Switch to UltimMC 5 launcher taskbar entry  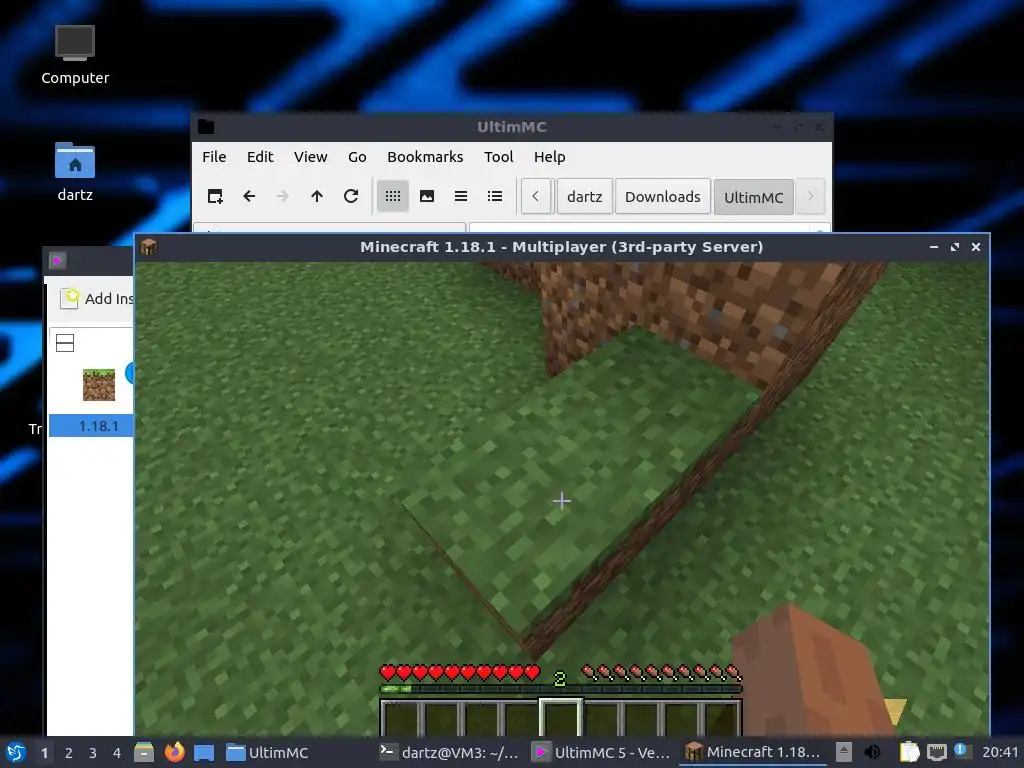[x=601, y=752]
